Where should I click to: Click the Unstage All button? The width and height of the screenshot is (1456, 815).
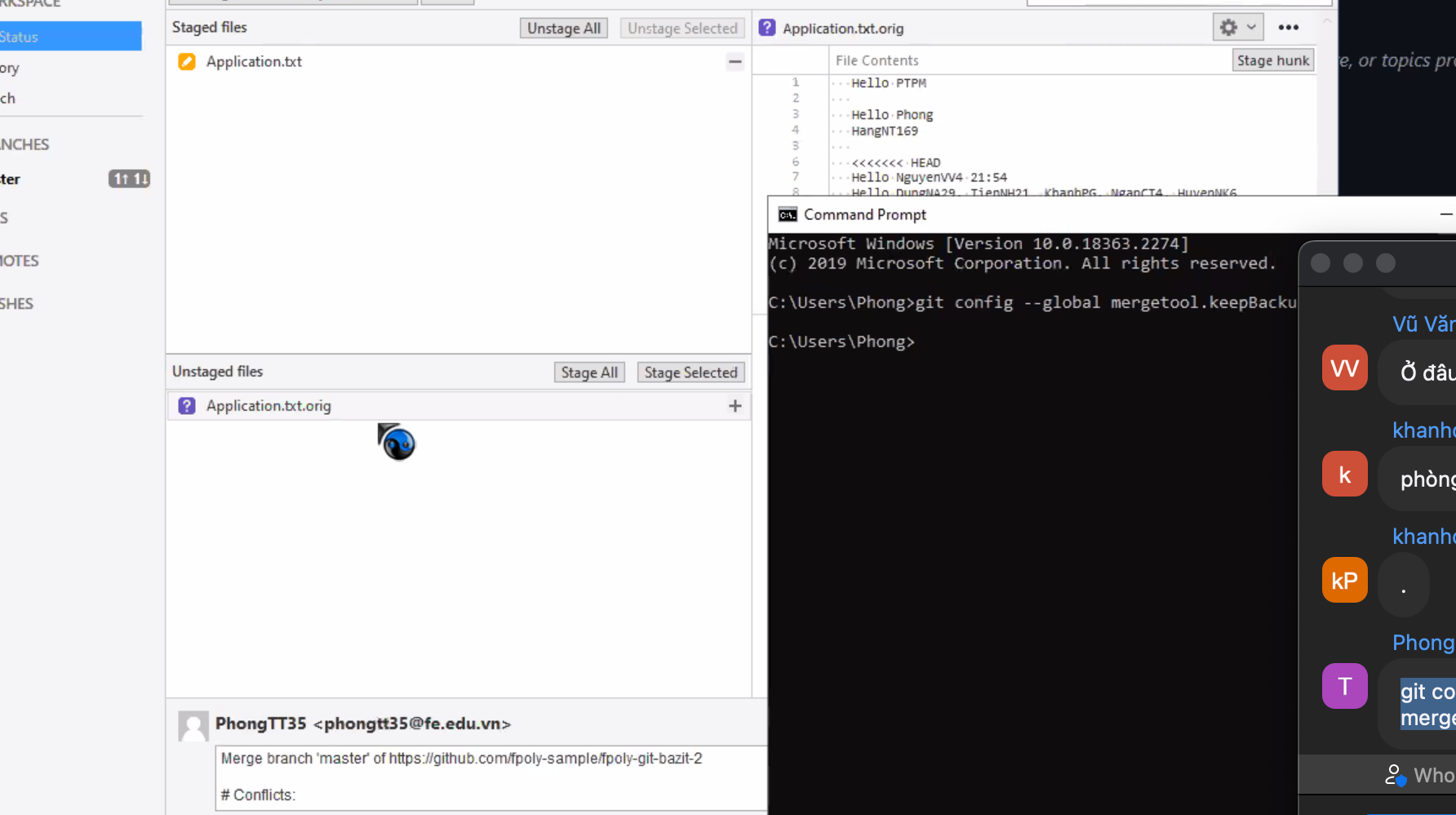point(564,28)
